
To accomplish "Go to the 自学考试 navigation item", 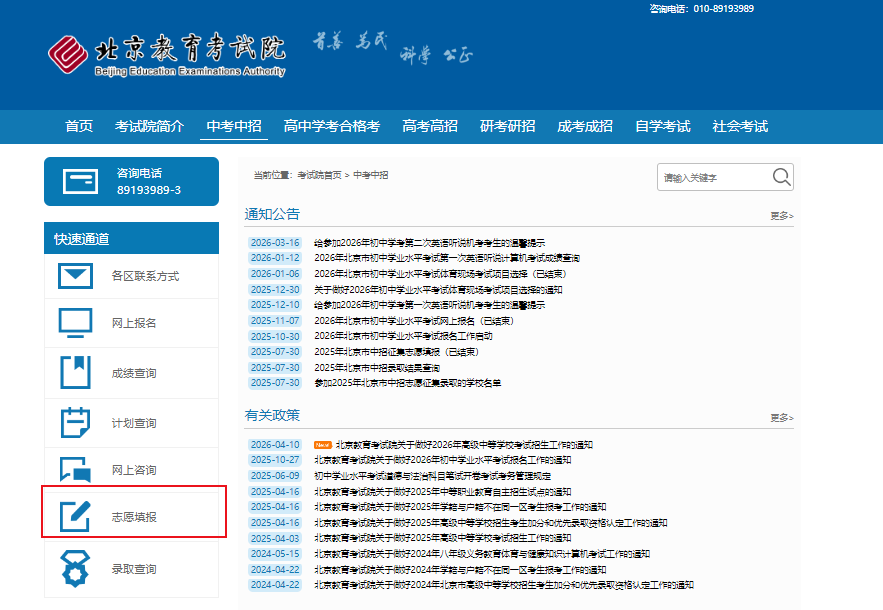I will click(662, 126).
